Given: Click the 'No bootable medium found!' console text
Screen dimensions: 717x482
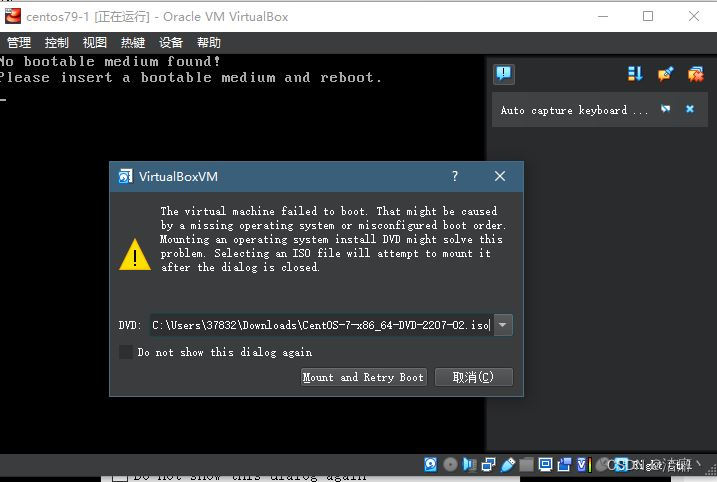Looking at the screenshot, I should pos(110,61).
